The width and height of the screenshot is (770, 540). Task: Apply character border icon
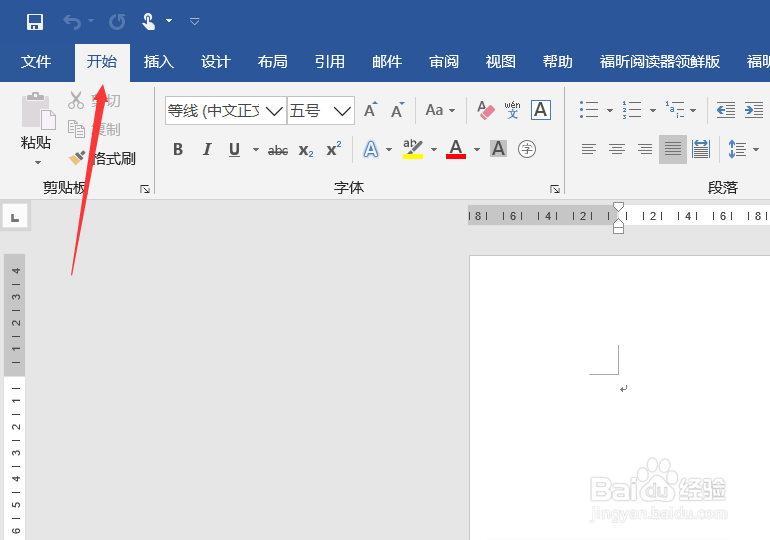(x=541, y=110)
